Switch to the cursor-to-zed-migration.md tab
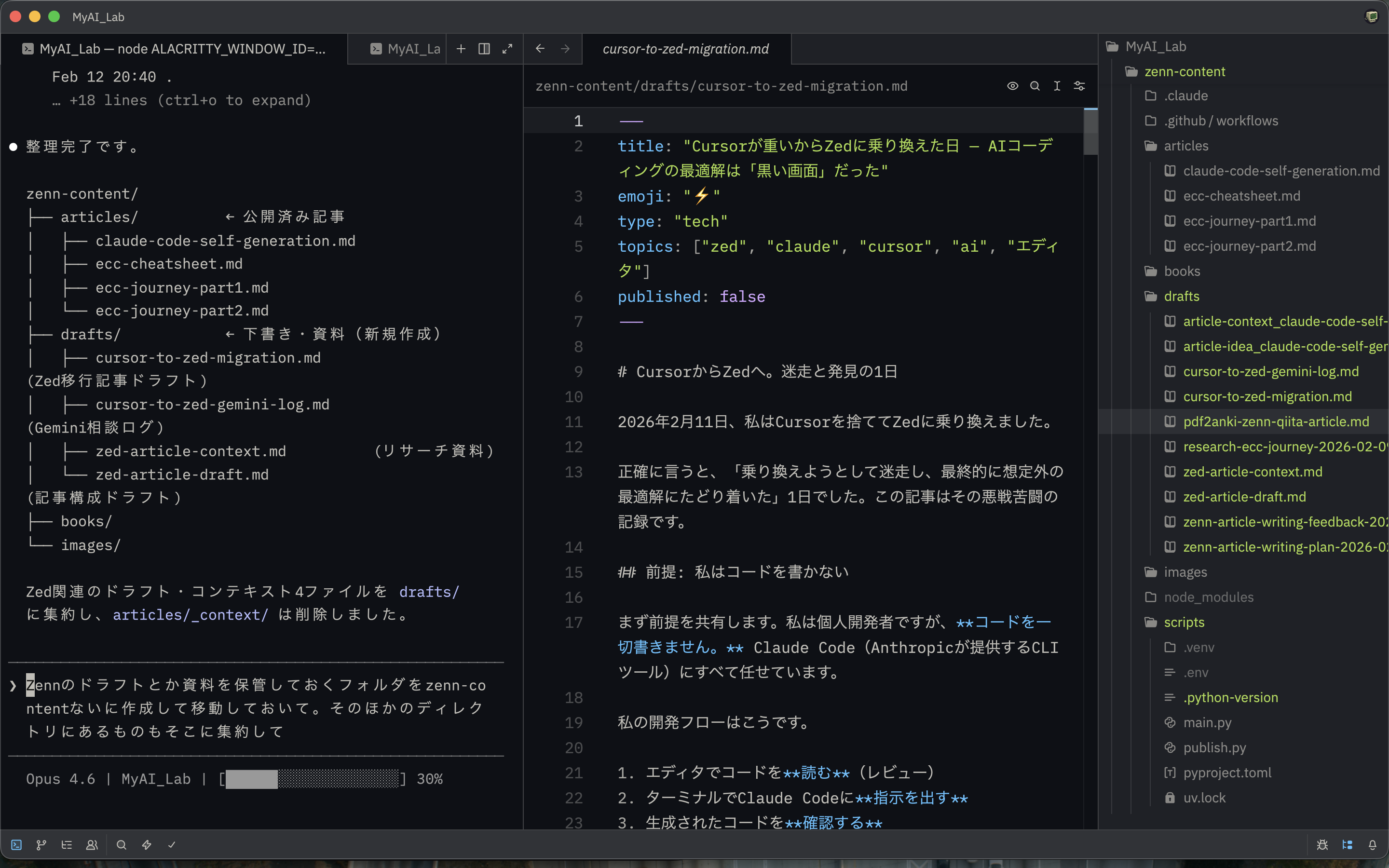 [x=685, y=49]
